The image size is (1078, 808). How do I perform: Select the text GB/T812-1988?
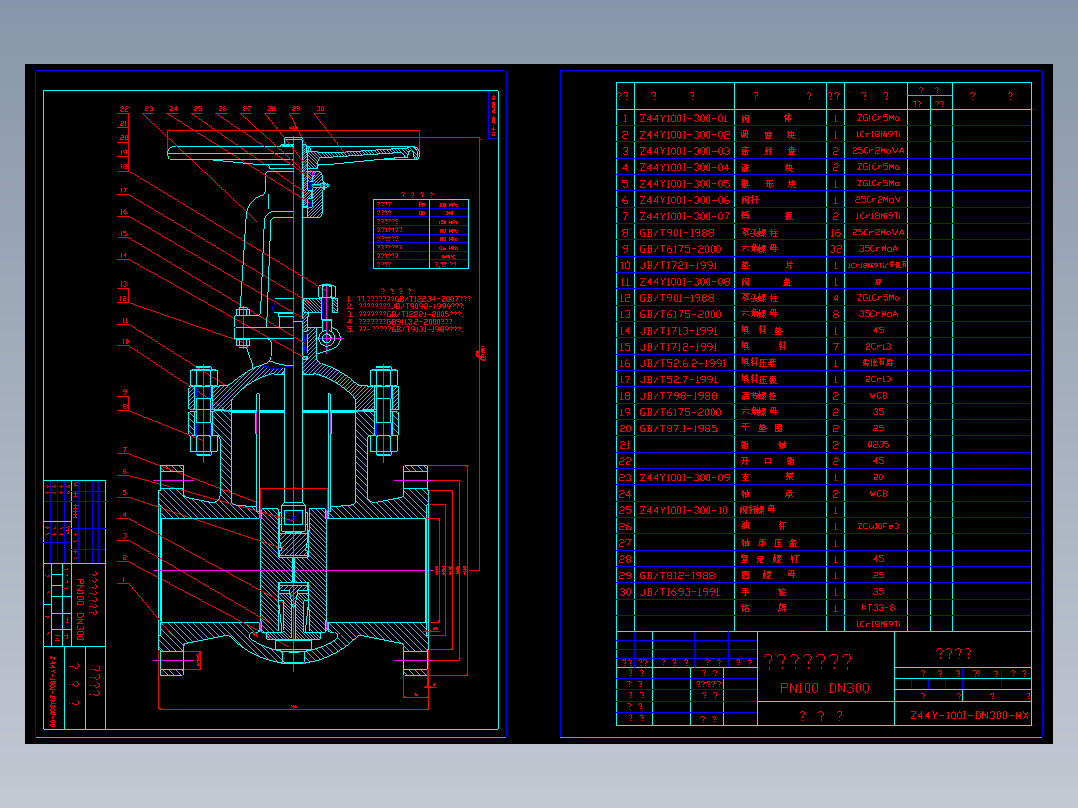(x=676, y=576)
